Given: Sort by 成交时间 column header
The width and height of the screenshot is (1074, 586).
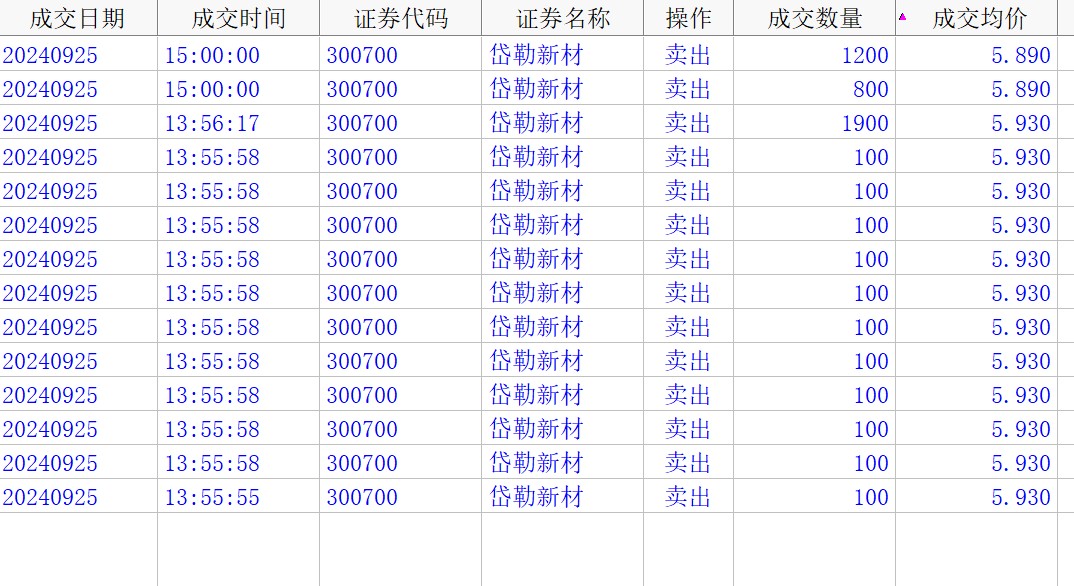Looking at the screenshot, I should pyautogui.click(x=238, y=18).
